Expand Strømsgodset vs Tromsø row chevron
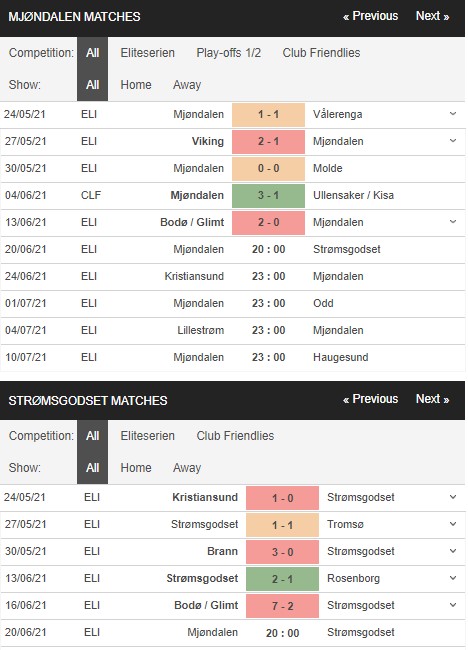 [453, 524]
